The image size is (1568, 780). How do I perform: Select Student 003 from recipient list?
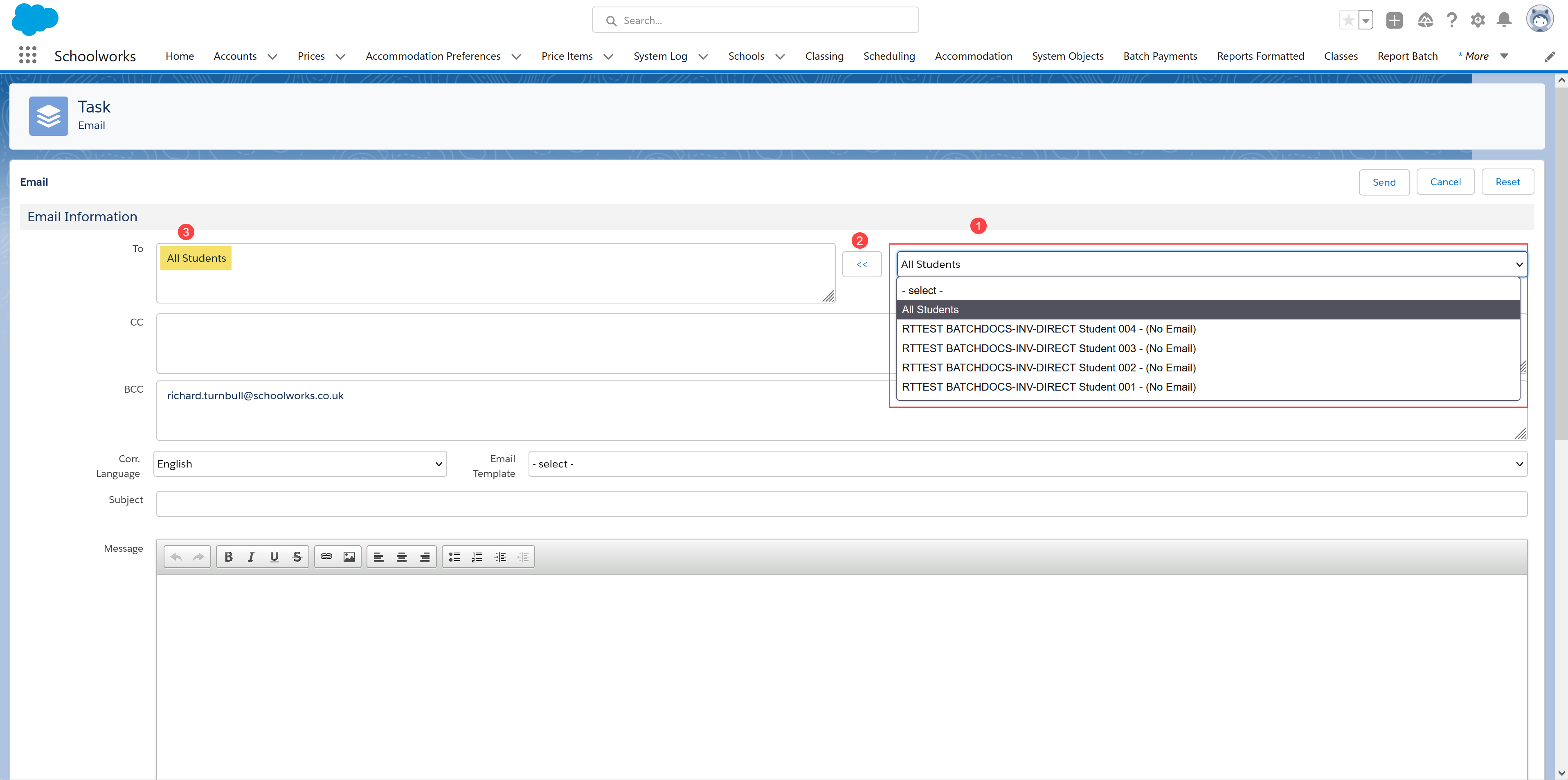tap(1048, 348)
